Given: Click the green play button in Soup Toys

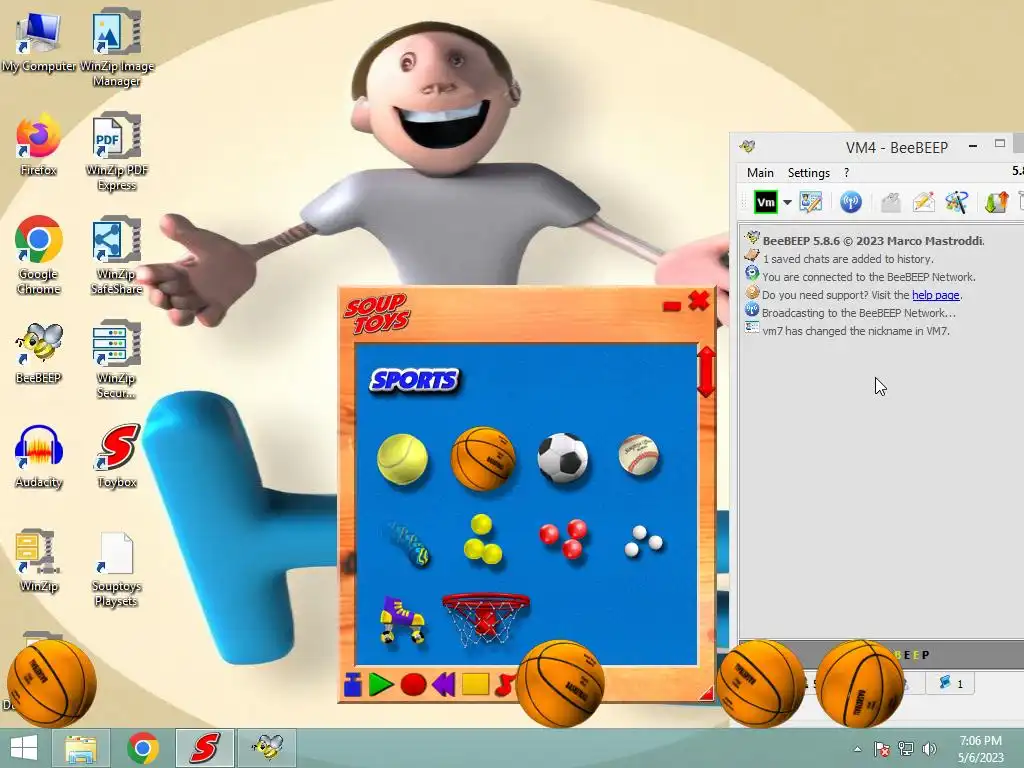Looking at the screenshot, I should coord(380,684).
